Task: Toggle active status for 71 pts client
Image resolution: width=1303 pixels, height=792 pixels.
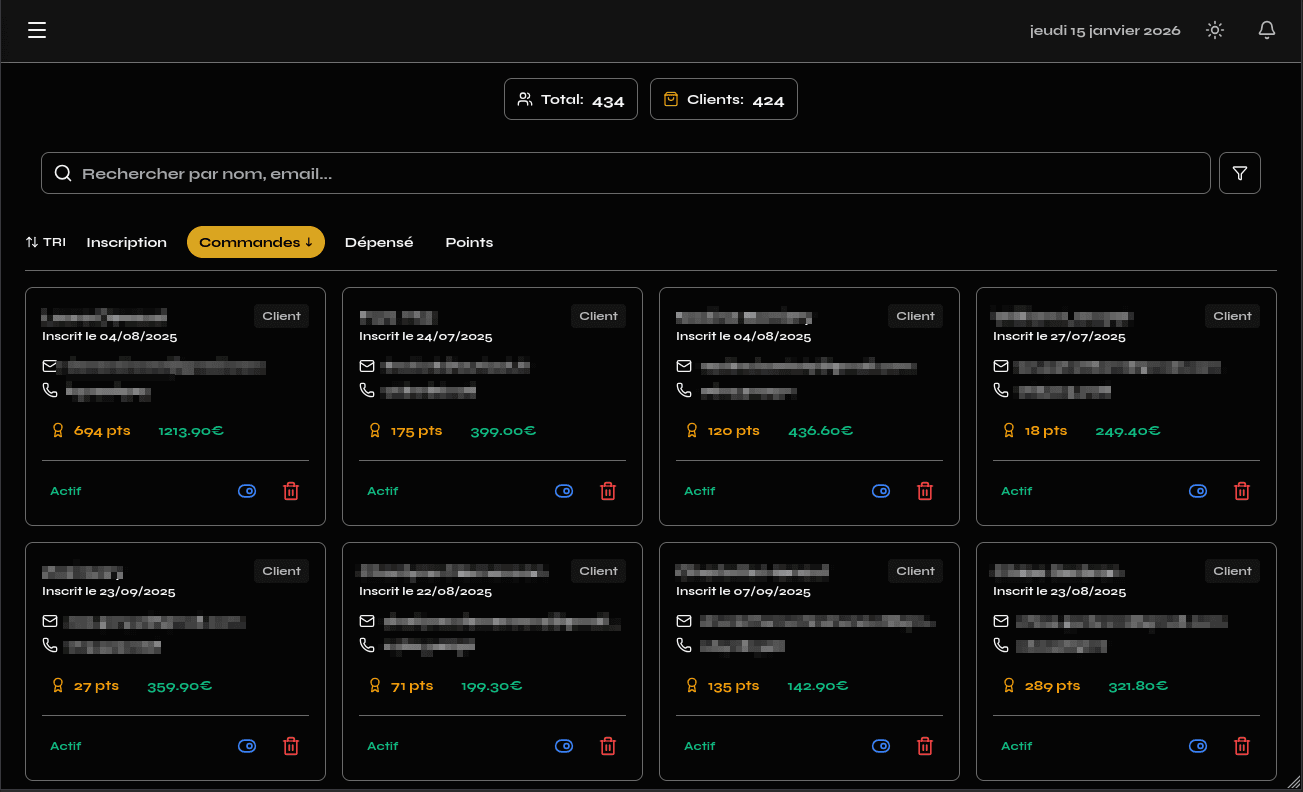Action: pos(564,746)
